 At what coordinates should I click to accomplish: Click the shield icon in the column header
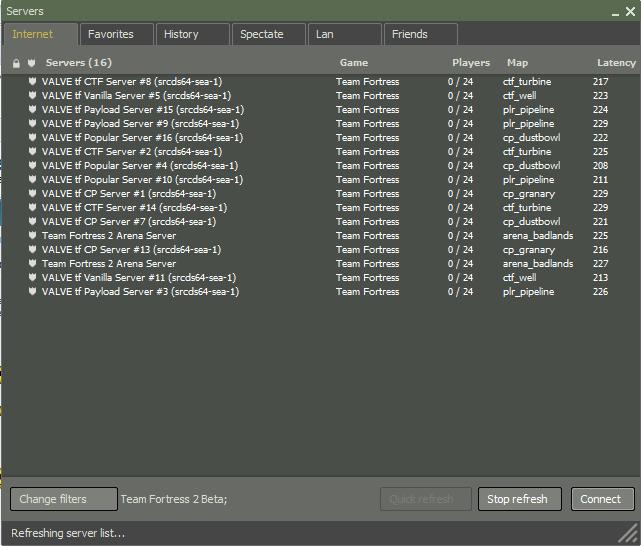pyautogui.click(x=31, y=63)
